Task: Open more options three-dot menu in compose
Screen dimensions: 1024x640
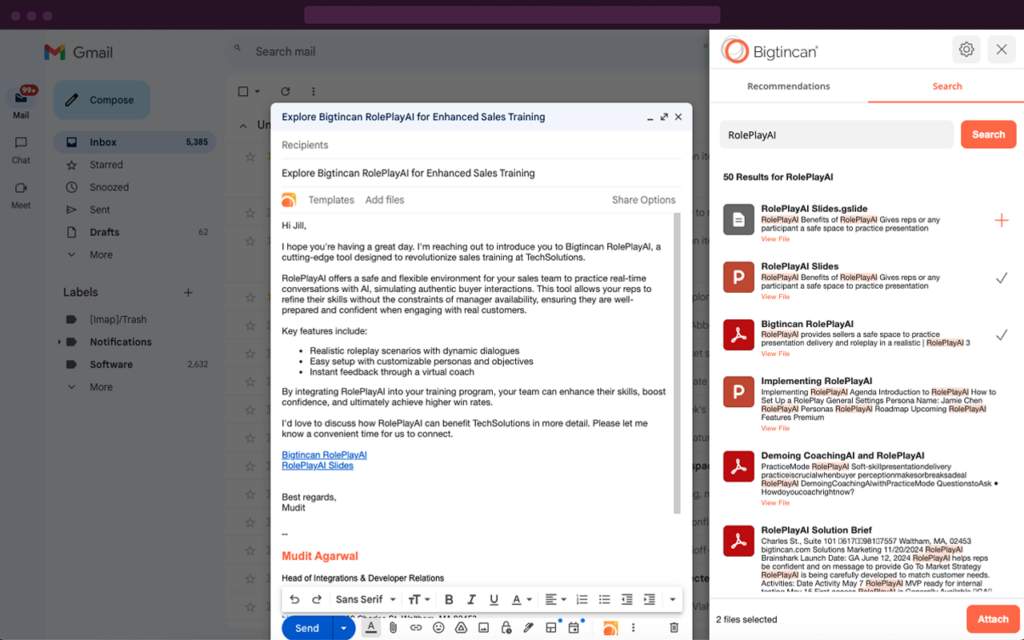Action: pos(633,628)
